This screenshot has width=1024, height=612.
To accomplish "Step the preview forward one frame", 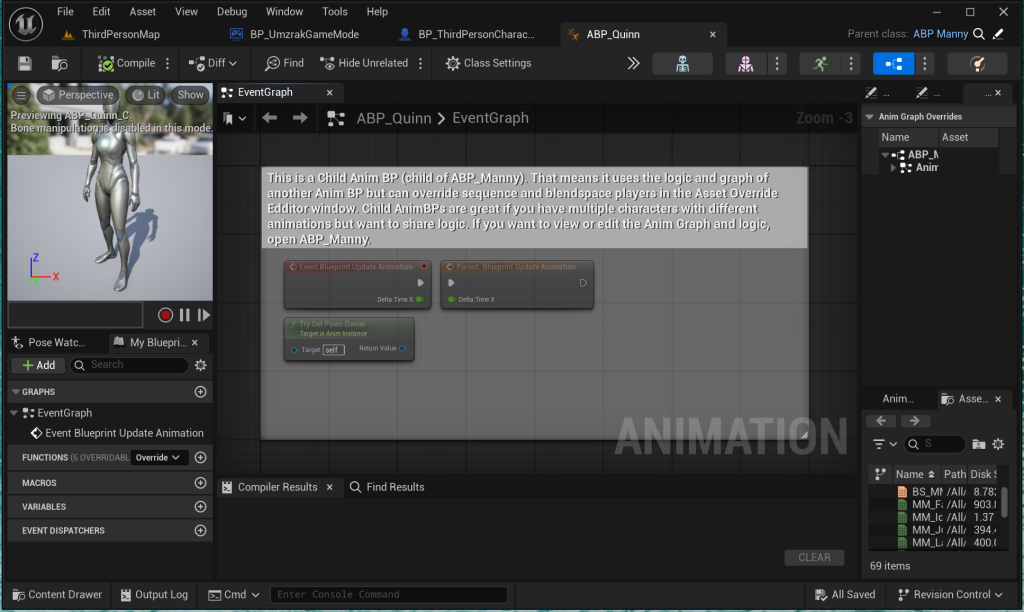I will 204,315.
